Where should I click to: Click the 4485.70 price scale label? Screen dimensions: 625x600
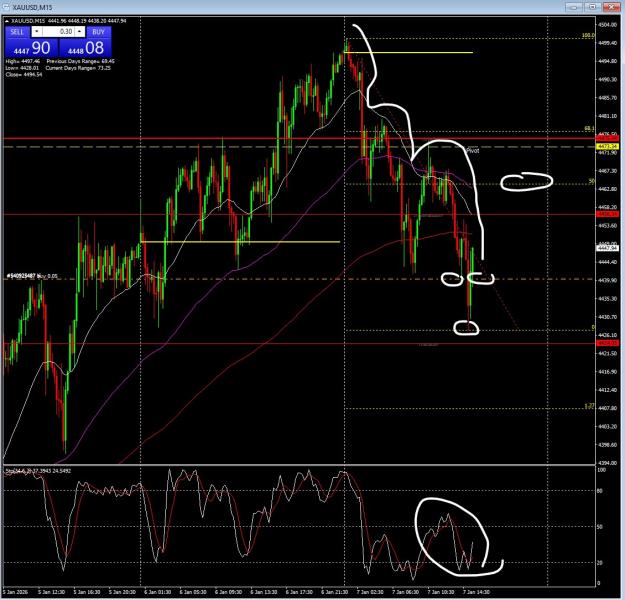point(607,98)
